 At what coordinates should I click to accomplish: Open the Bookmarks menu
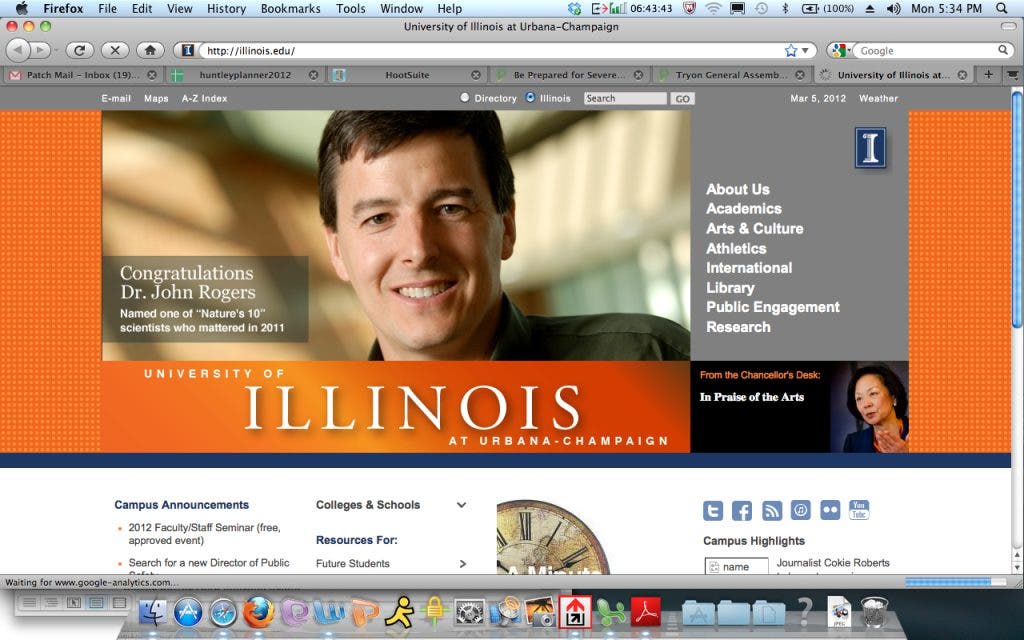click(291, 8)
